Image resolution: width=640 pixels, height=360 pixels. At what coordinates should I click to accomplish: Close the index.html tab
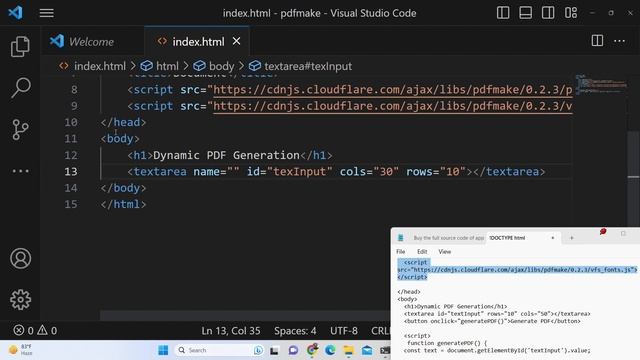pos(236,41)
